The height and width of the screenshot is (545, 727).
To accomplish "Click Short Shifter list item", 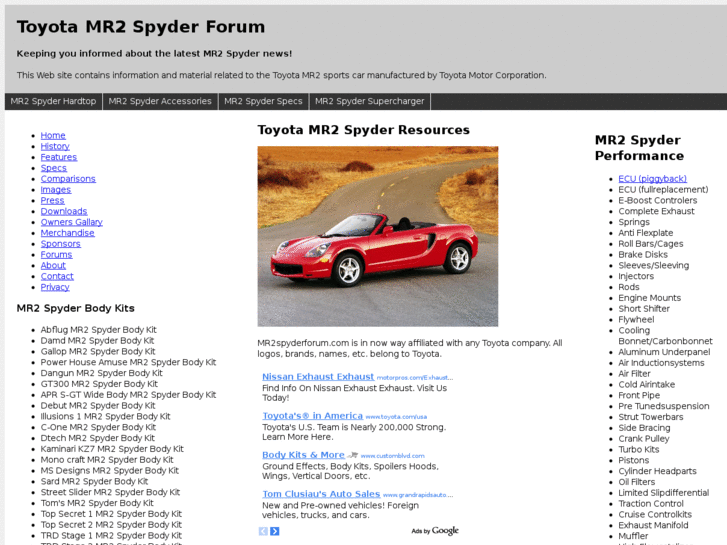I will (644, 308).
